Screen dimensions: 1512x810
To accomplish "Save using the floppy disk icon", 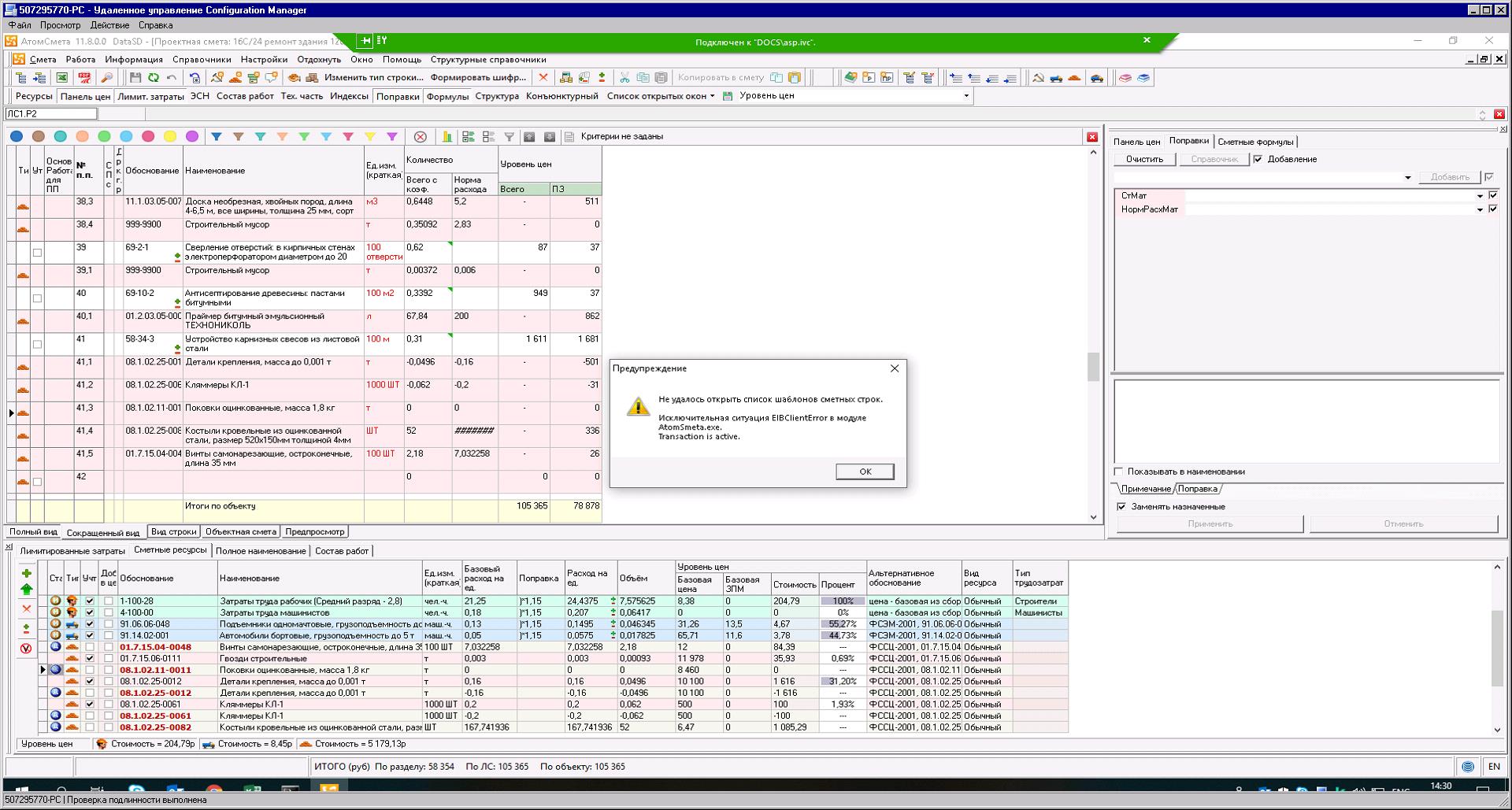I will pyautogui.click(x=135, y=78).
